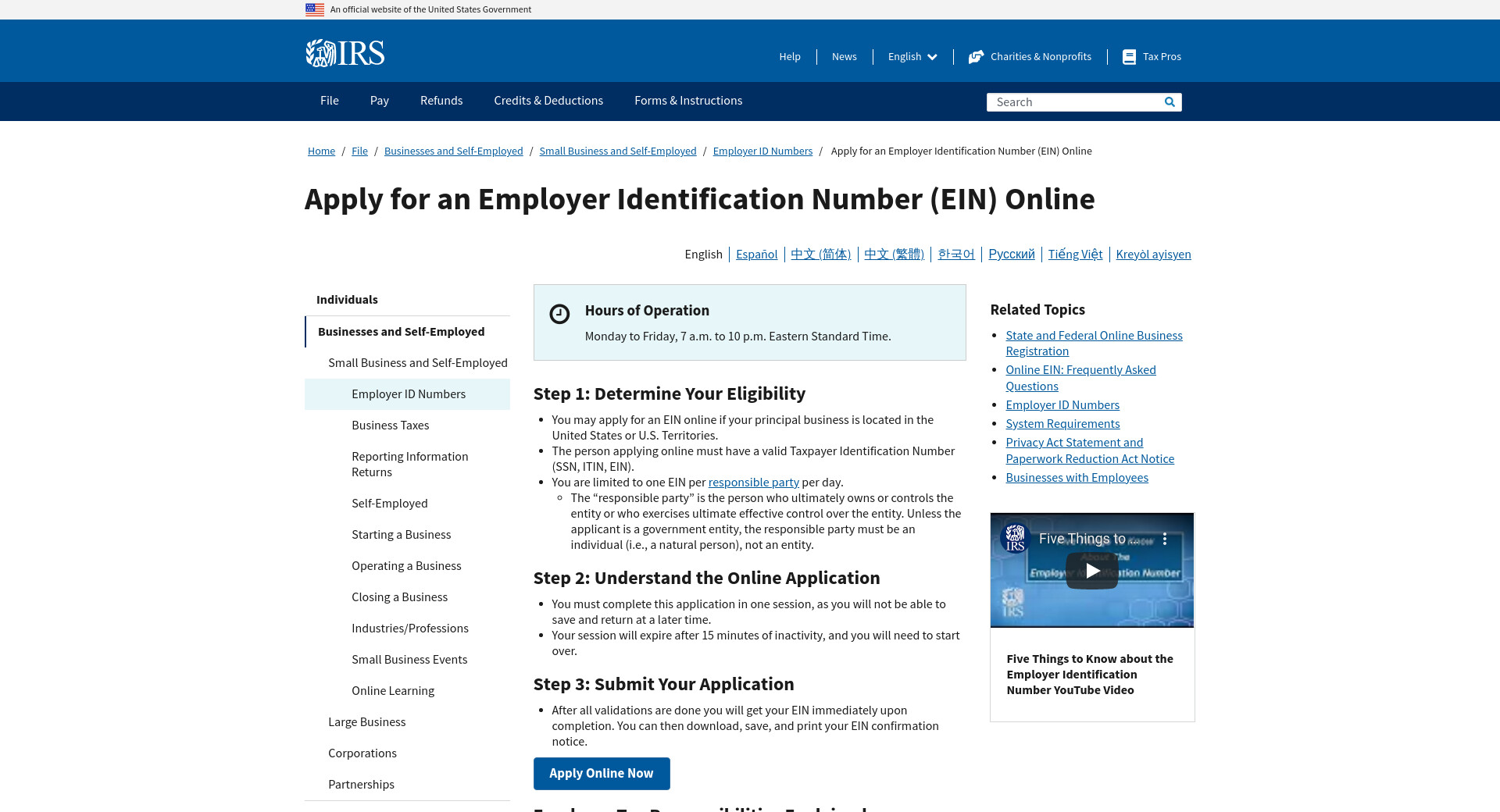Viewport: 1500px width, 812px height.
Task: Open the Pay menu
Action: pyautogui.click(x=380, y=101)
